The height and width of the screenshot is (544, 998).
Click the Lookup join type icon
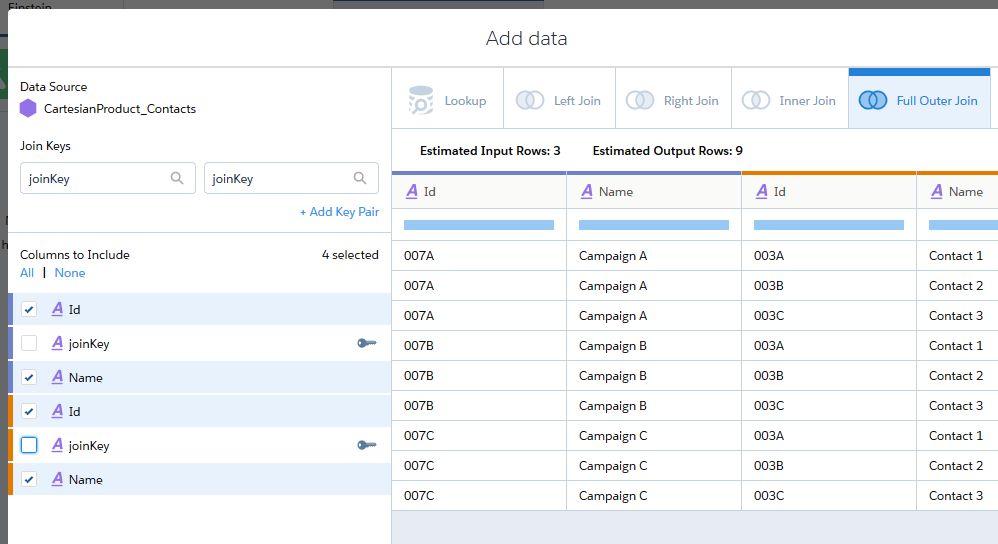[x=421, y=100]
